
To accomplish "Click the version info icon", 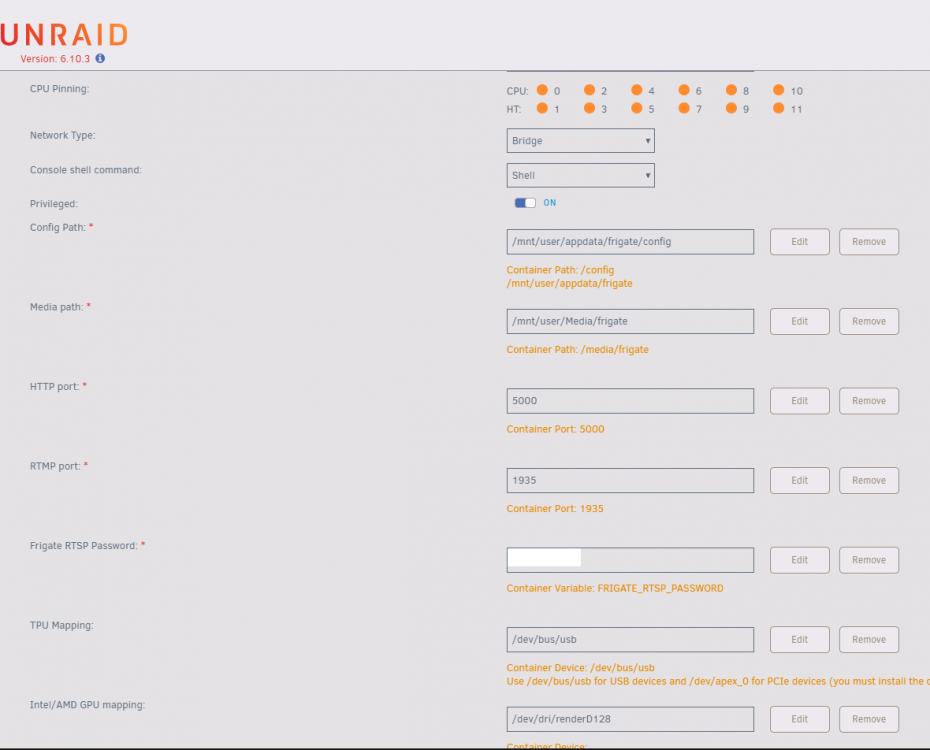I will [x=100, y=58].
